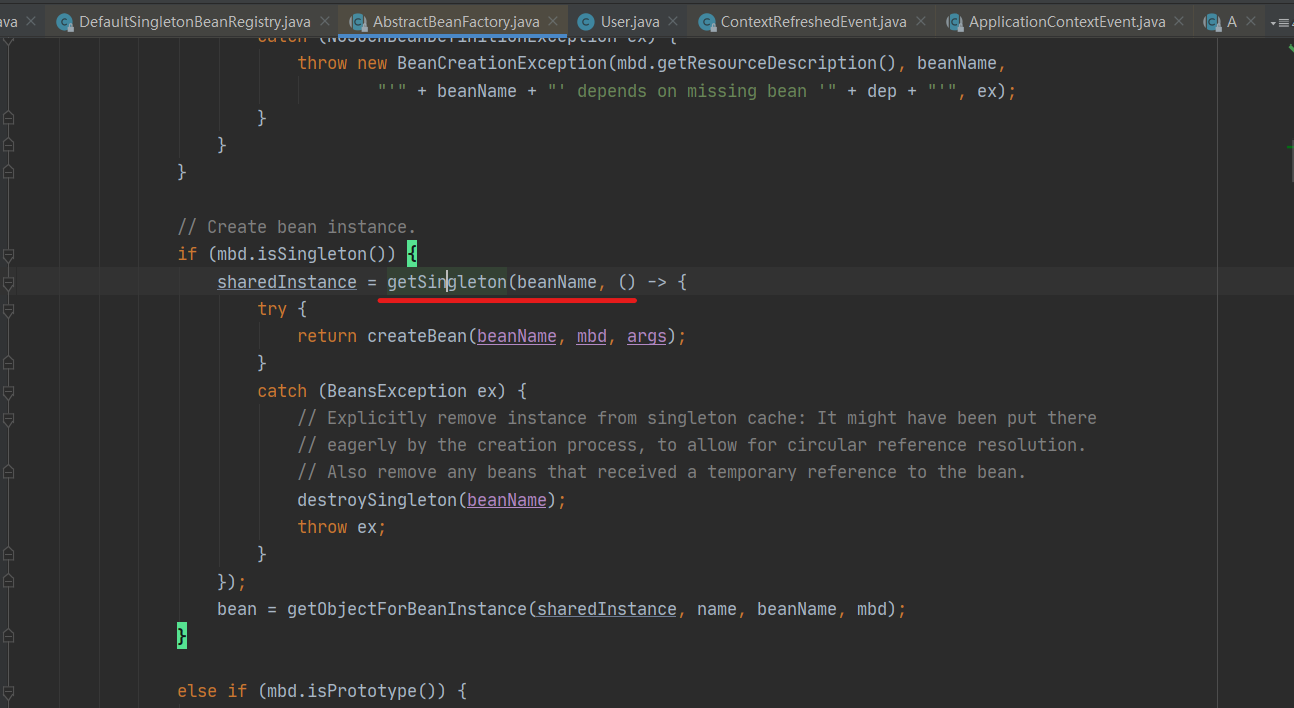Click the highlighted closing brace before else if
This screenshot has height=708, width=1294.
click(x=182, y=635)
